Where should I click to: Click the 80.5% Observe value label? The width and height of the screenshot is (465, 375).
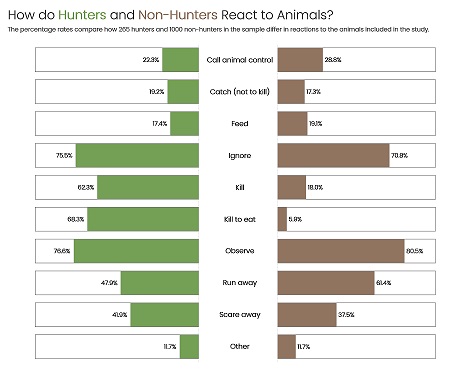pyautogui.click(x=415, y=251)
